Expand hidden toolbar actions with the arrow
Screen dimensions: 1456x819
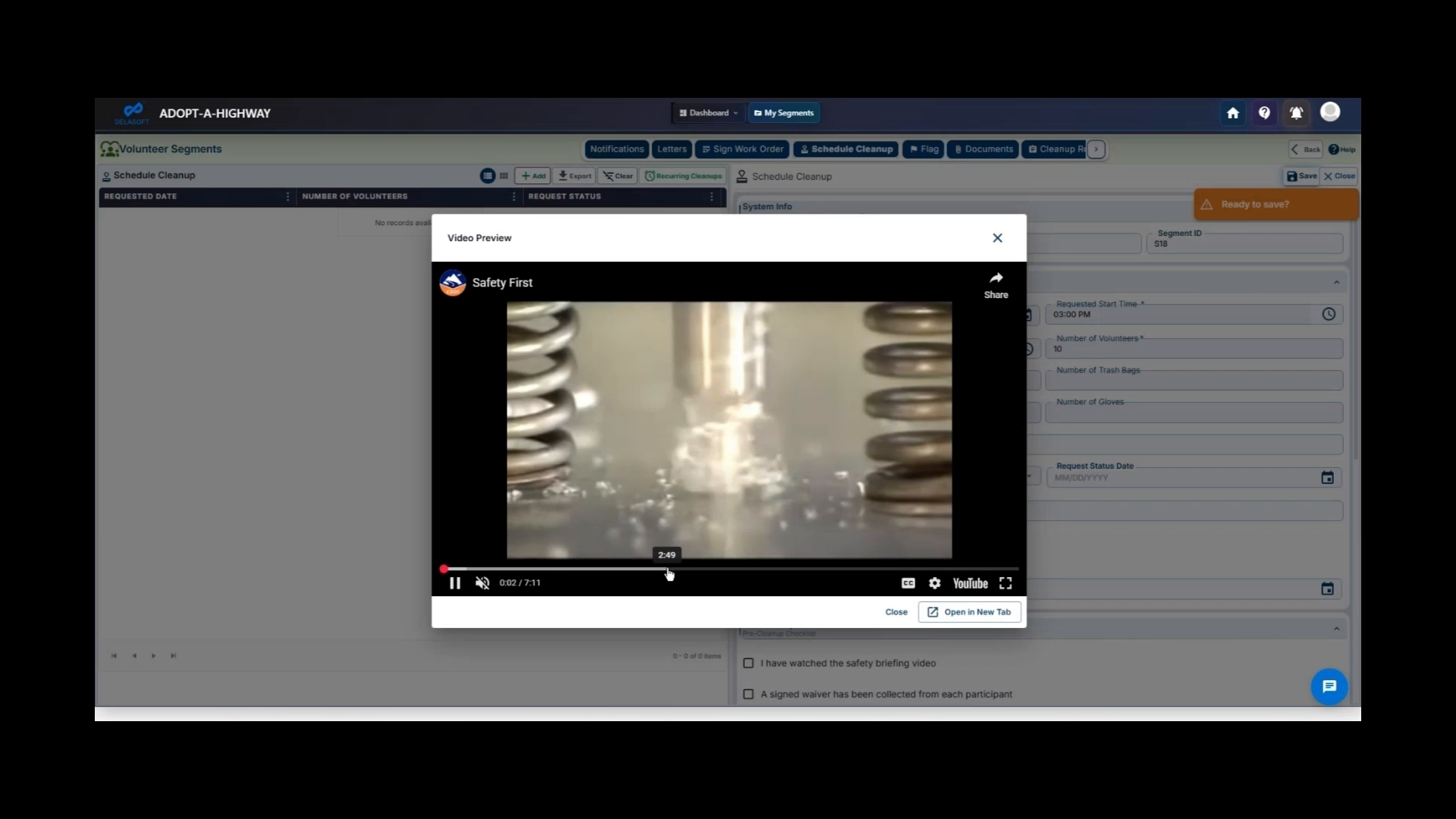tap(1097, 149)
